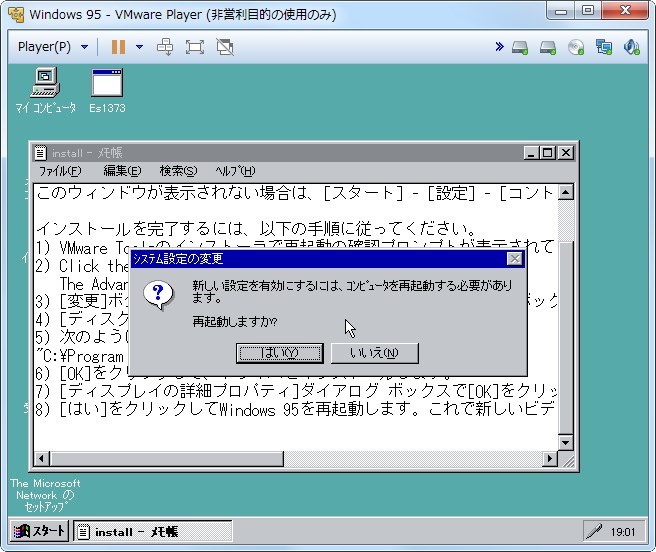
Task: Click the 再起動しますか? message text
Action: coord(235,322)
